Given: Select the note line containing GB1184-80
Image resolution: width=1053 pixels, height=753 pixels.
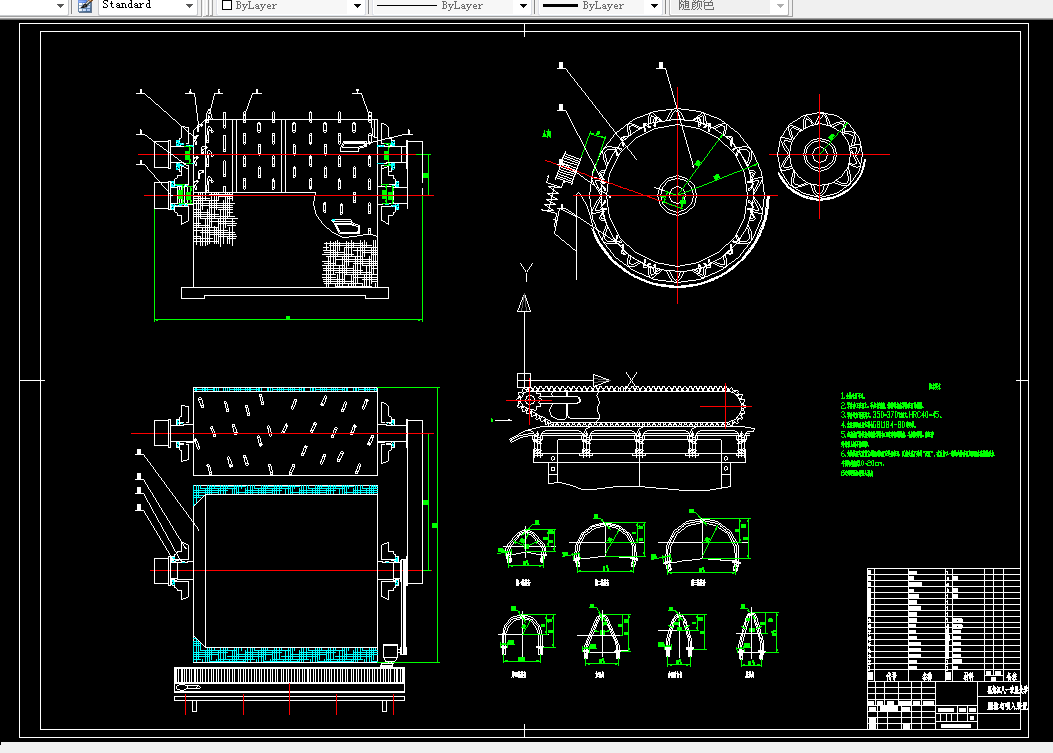Looking at the screenshot, I should pos(878,425).
